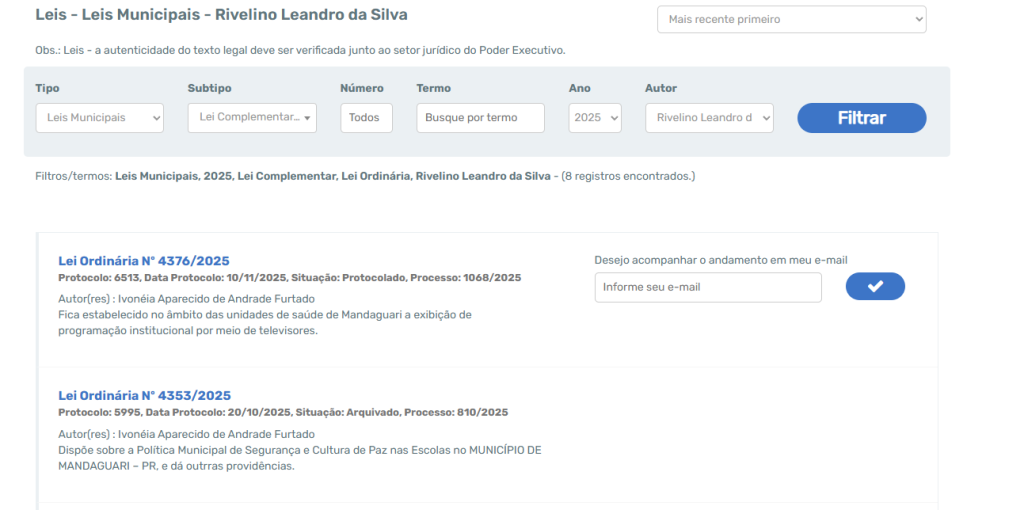Select the Ano dropdown set to 2025
This screenshot has width=1024, height=510.
coord(595,118)
